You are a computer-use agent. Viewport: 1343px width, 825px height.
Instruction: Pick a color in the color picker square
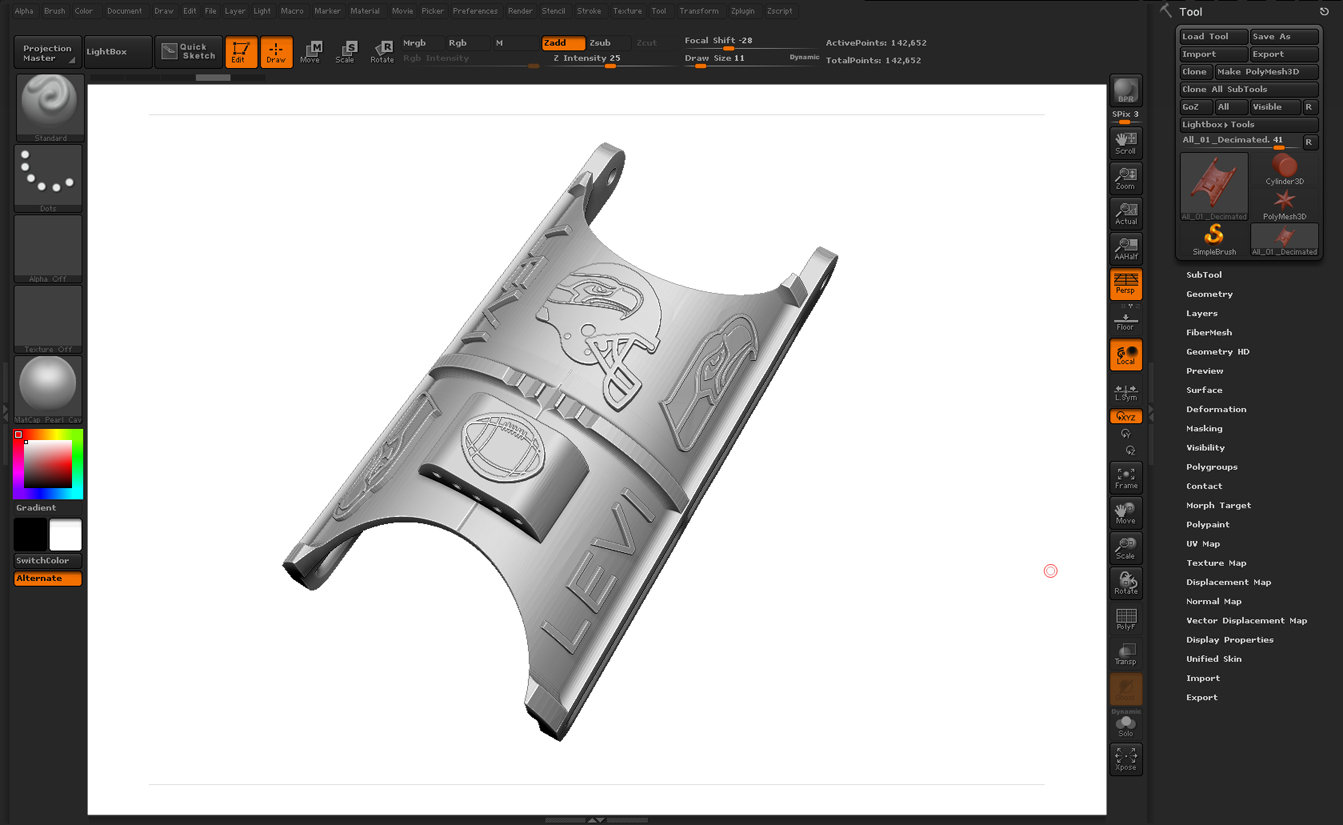(x=48, y=464)
